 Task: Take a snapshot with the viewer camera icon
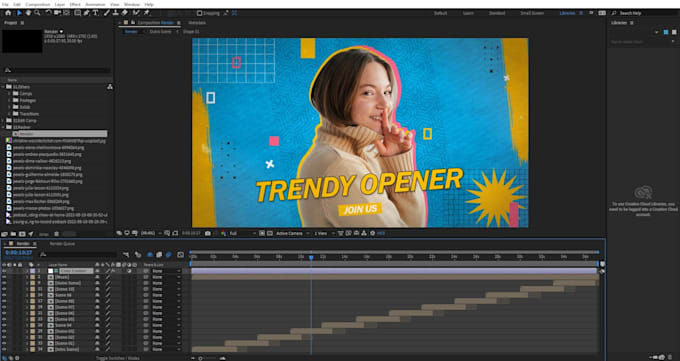click(x=208, y=233)
